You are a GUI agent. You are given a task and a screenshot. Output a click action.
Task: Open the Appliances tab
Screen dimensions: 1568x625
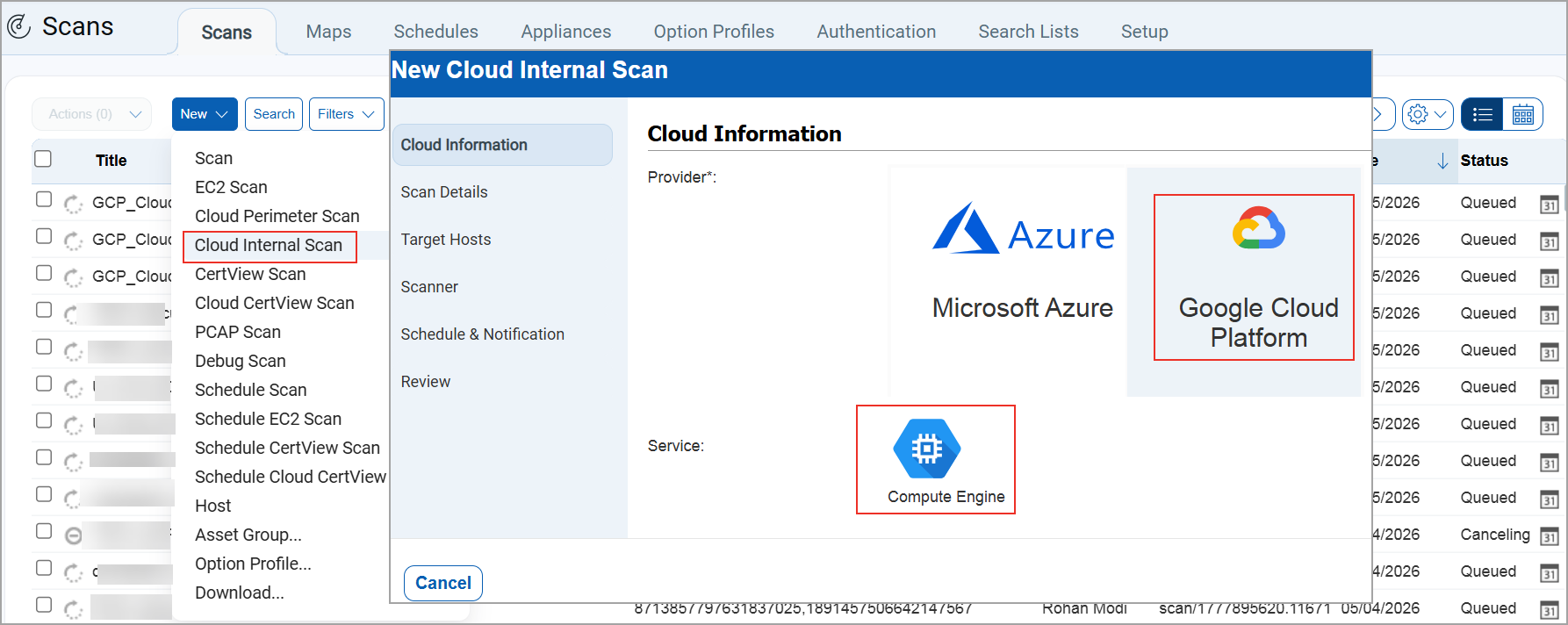coord(565,32)
